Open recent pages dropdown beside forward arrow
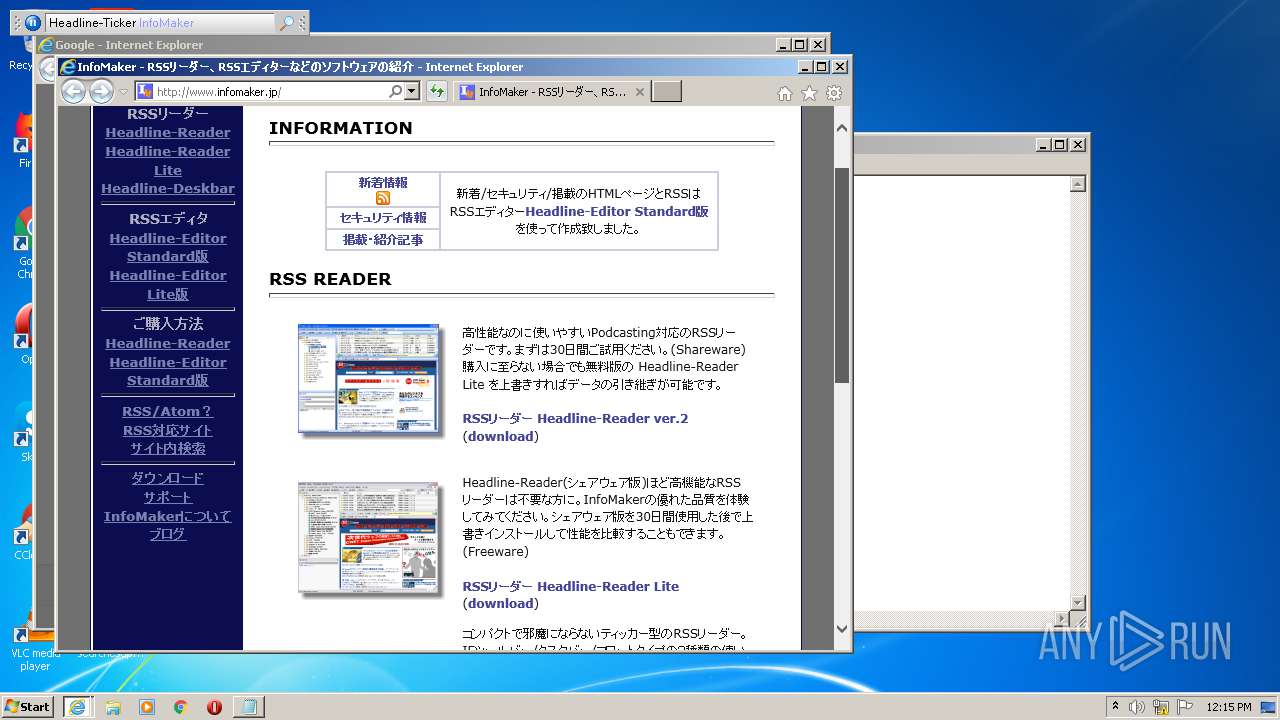Screen dimensions: 1280x720 point(124,92)
